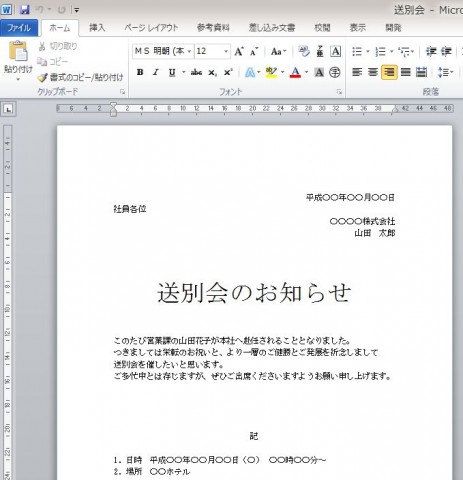This screenshot has height=480, width=463.
Task: Click the enclosed character (囲い文字) icon
Action: pyautogui.click(x=335, y=72)
